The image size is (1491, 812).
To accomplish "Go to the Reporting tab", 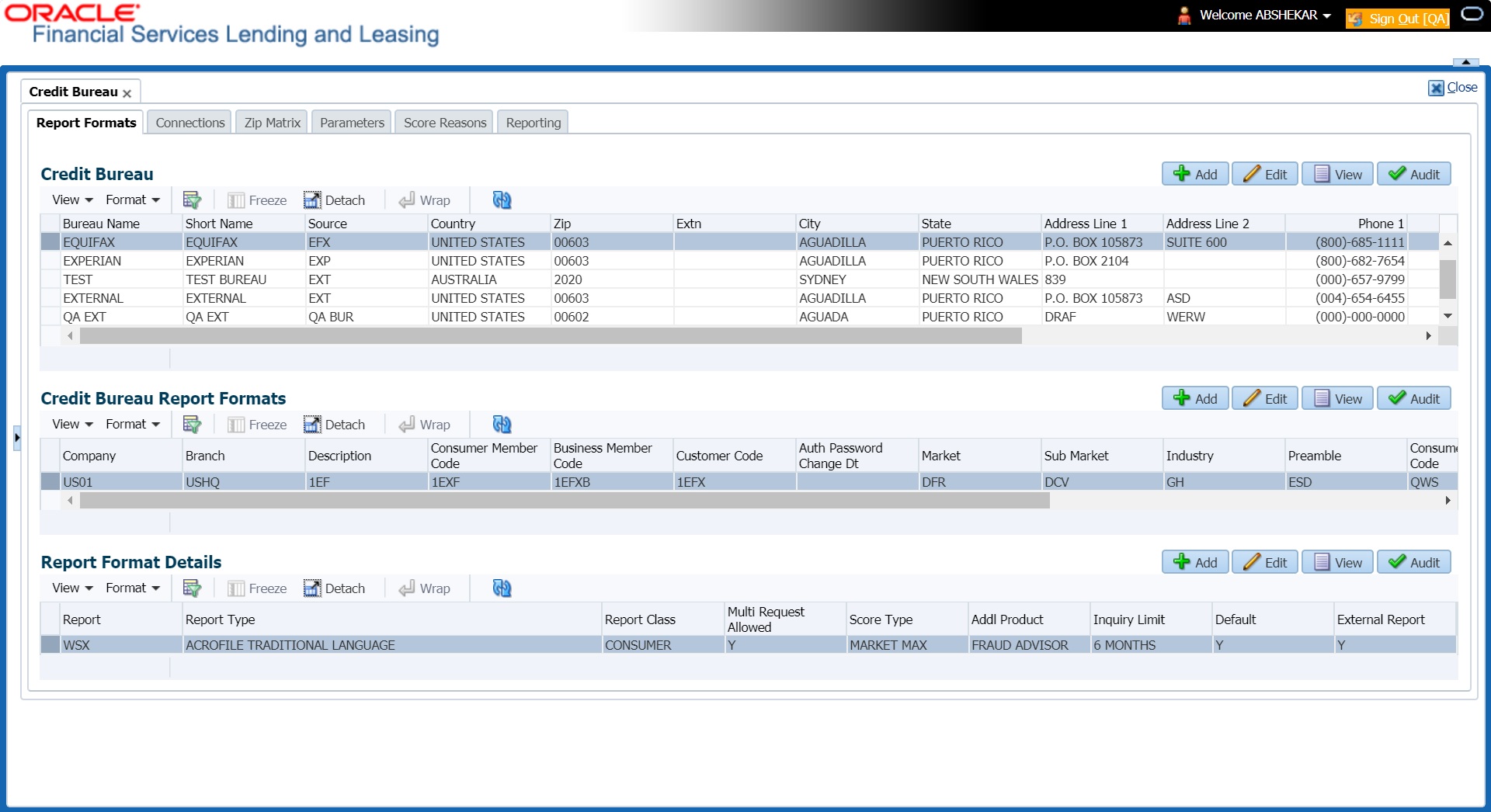I will (533, 123).
